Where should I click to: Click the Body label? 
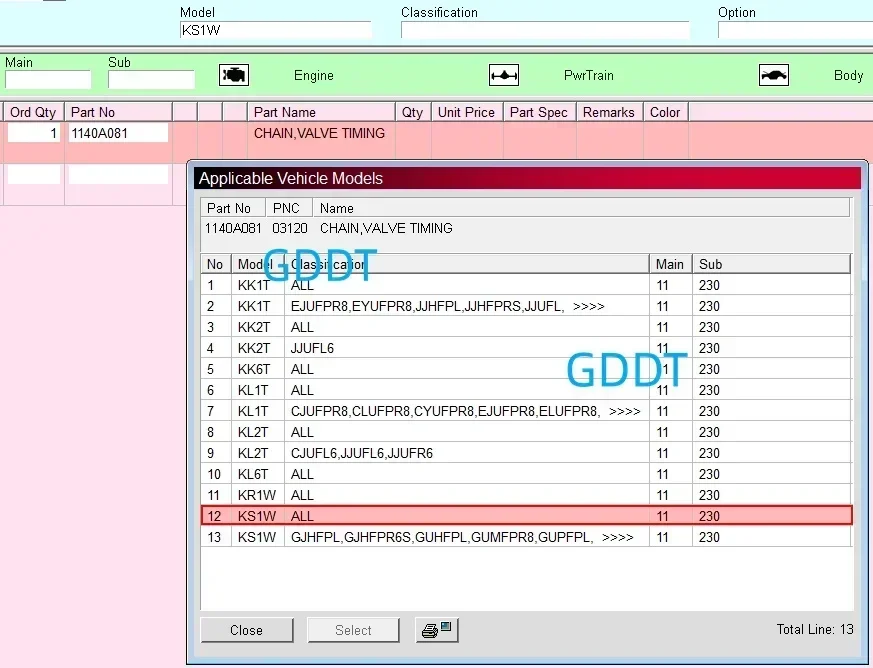(x=849, y=75)
